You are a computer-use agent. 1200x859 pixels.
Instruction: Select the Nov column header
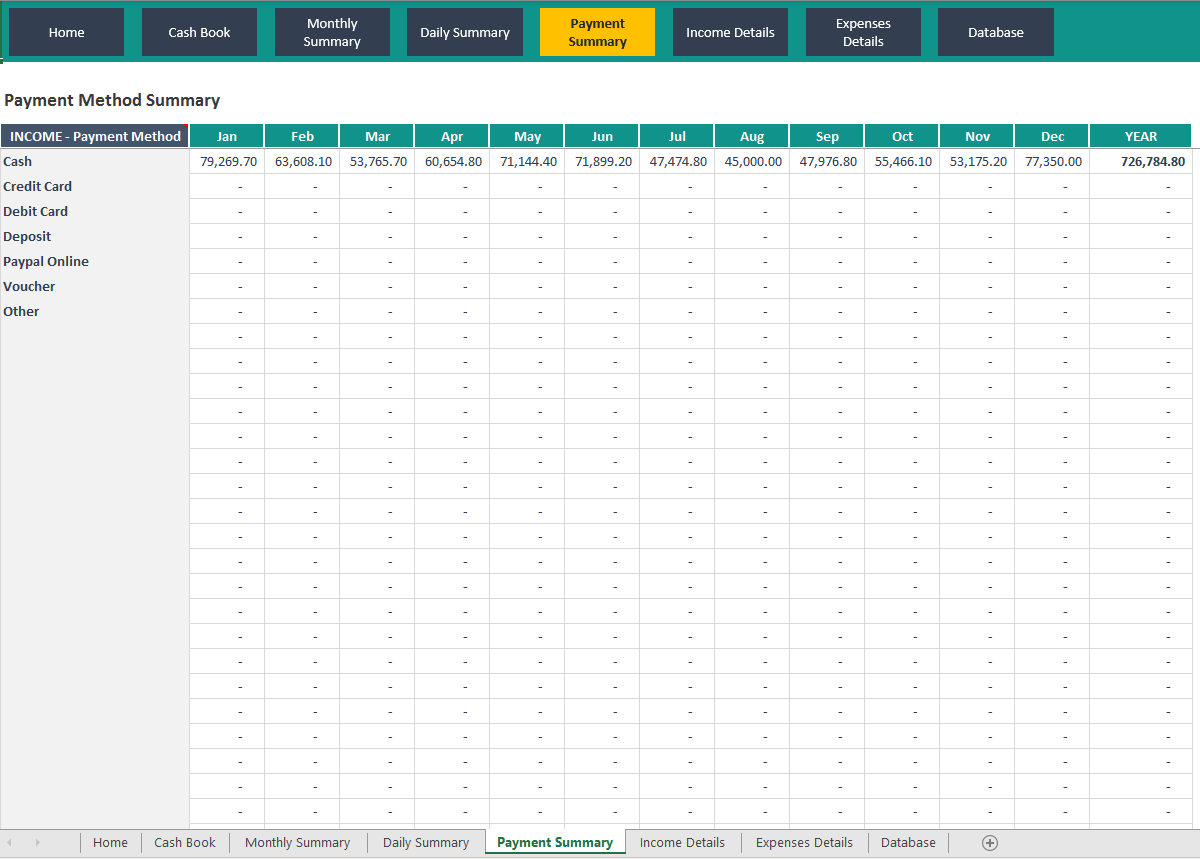(977, 136)
